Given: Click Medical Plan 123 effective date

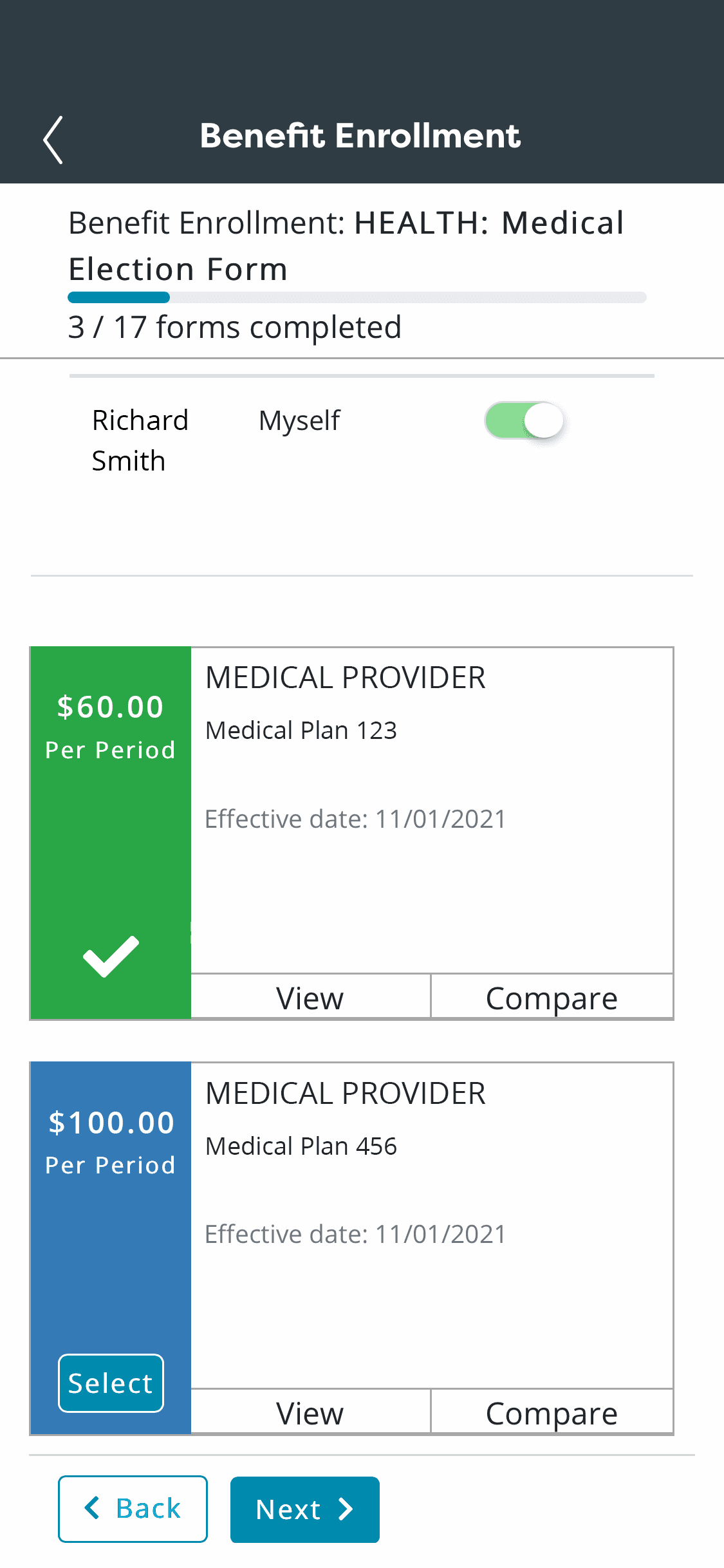Looking at the screenshot, I should point(355,819).
